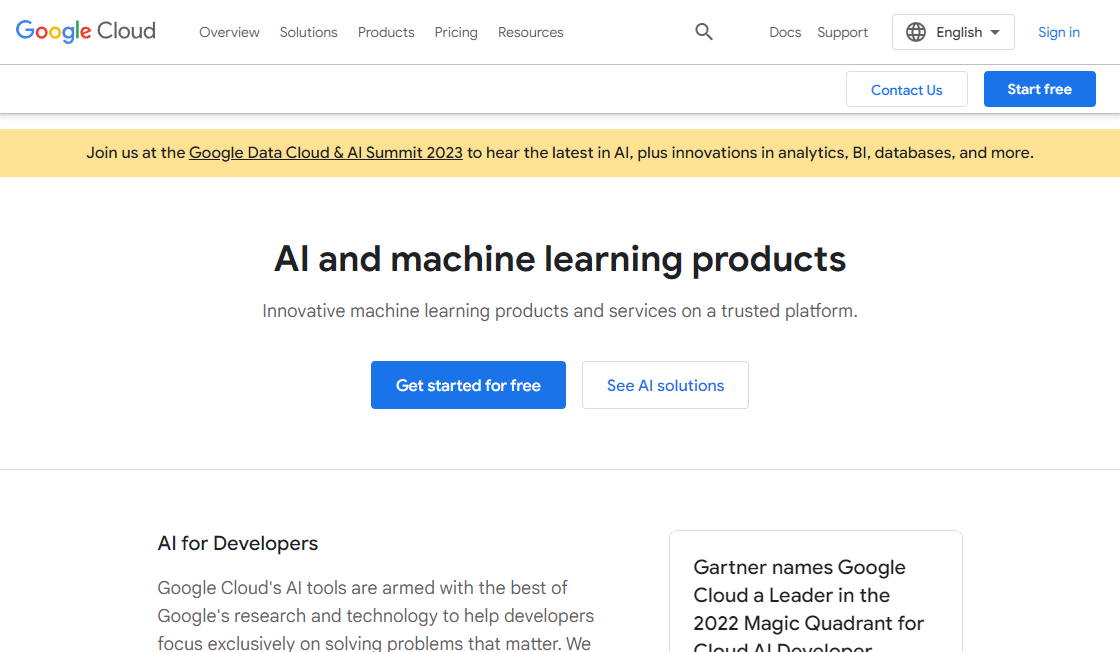The height and width of the screenshot is (652, 1120).
Task: Click the Google Cloud logo
Action: [86, 32]
